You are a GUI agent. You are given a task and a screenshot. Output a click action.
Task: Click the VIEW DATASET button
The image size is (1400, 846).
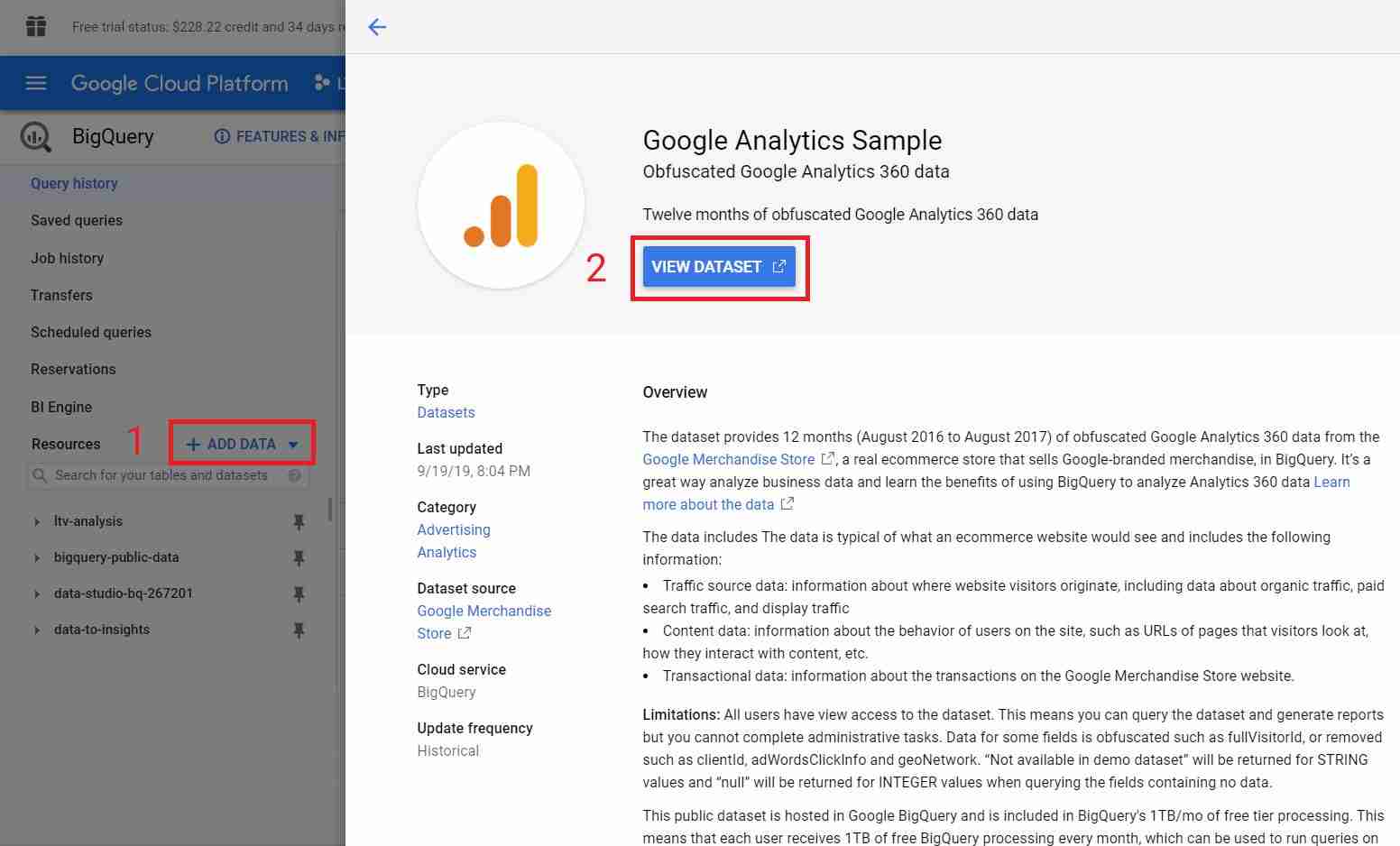[719, 267]
